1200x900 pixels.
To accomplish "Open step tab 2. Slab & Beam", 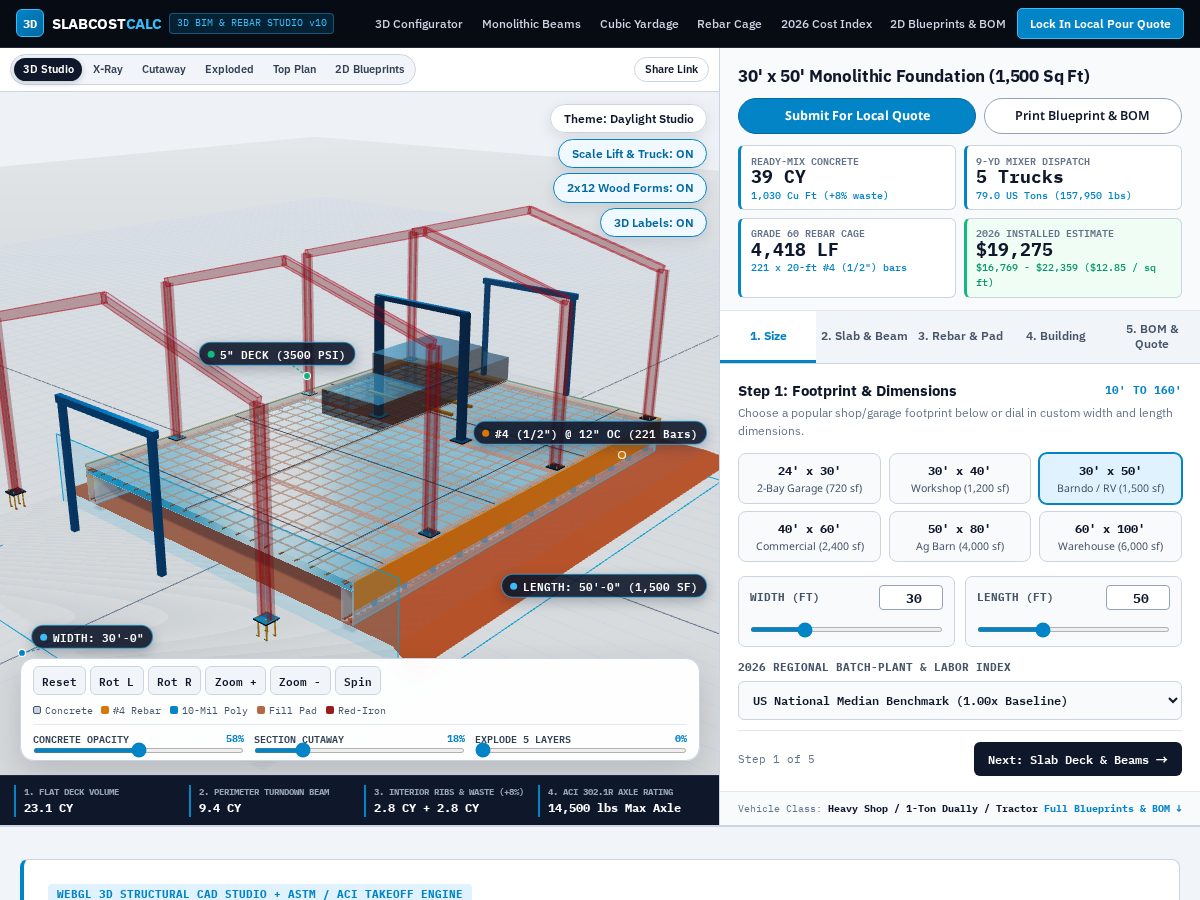I will pos(864,336).
